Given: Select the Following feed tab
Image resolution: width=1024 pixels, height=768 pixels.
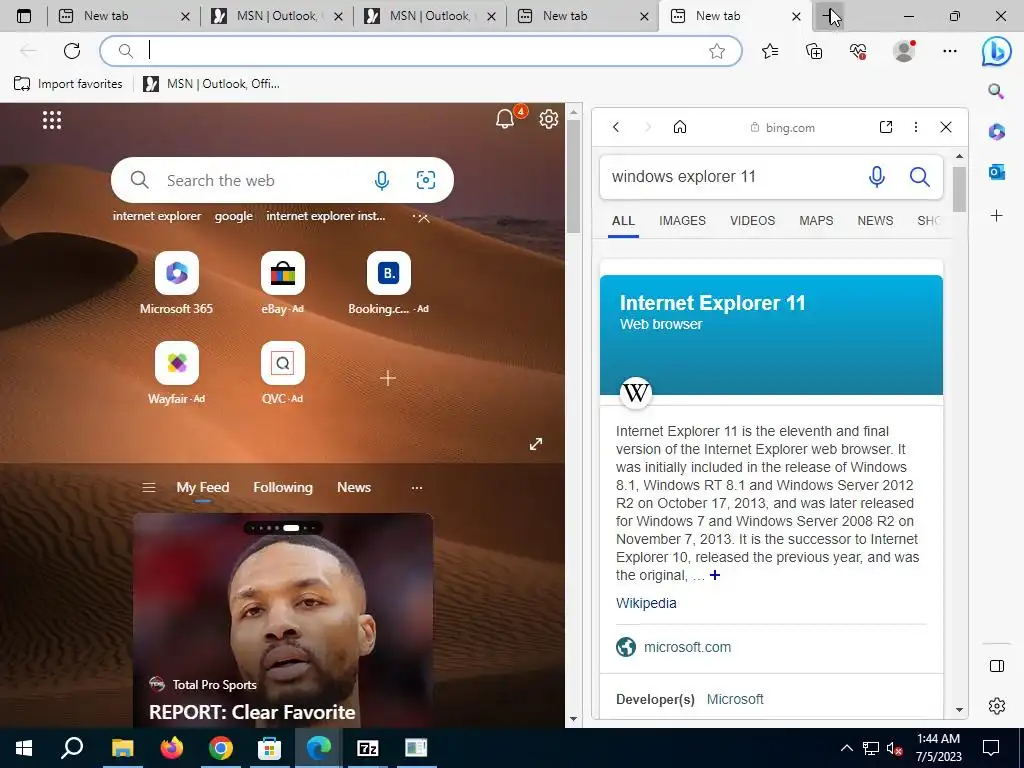Looking at the screenshot, I should coord(283,488).
